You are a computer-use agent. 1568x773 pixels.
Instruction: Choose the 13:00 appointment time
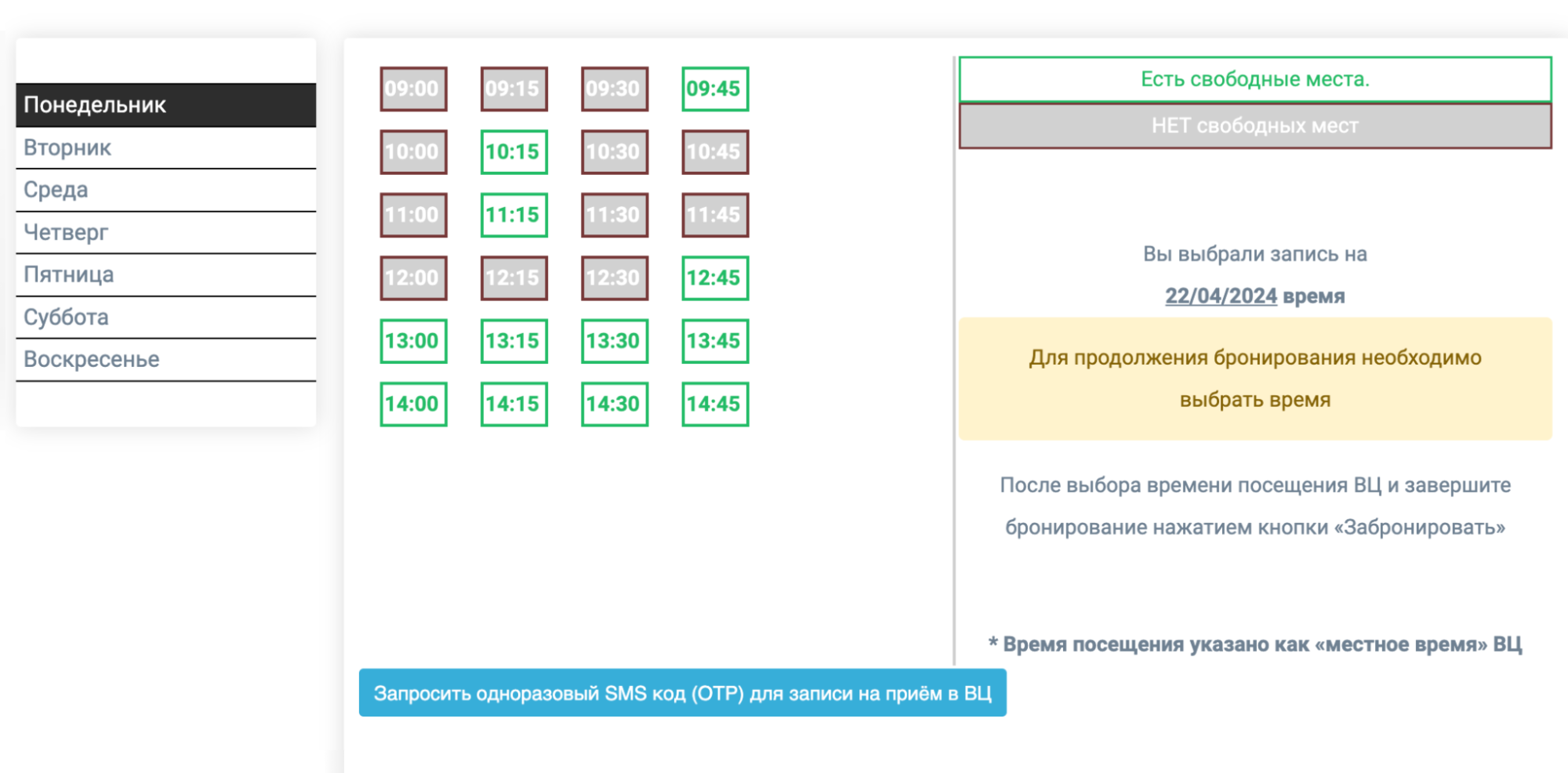pos(413,341)
